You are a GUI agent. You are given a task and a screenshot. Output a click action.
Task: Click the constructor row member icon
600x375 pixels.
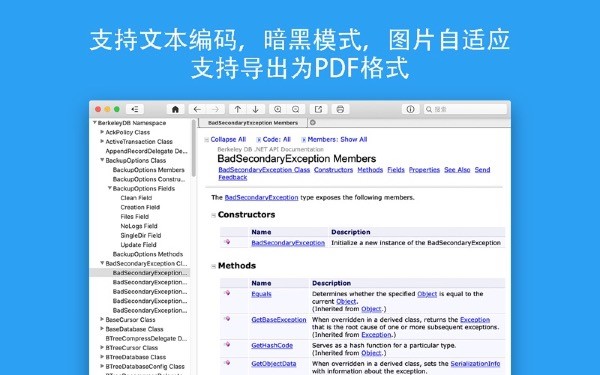(227, 242)
